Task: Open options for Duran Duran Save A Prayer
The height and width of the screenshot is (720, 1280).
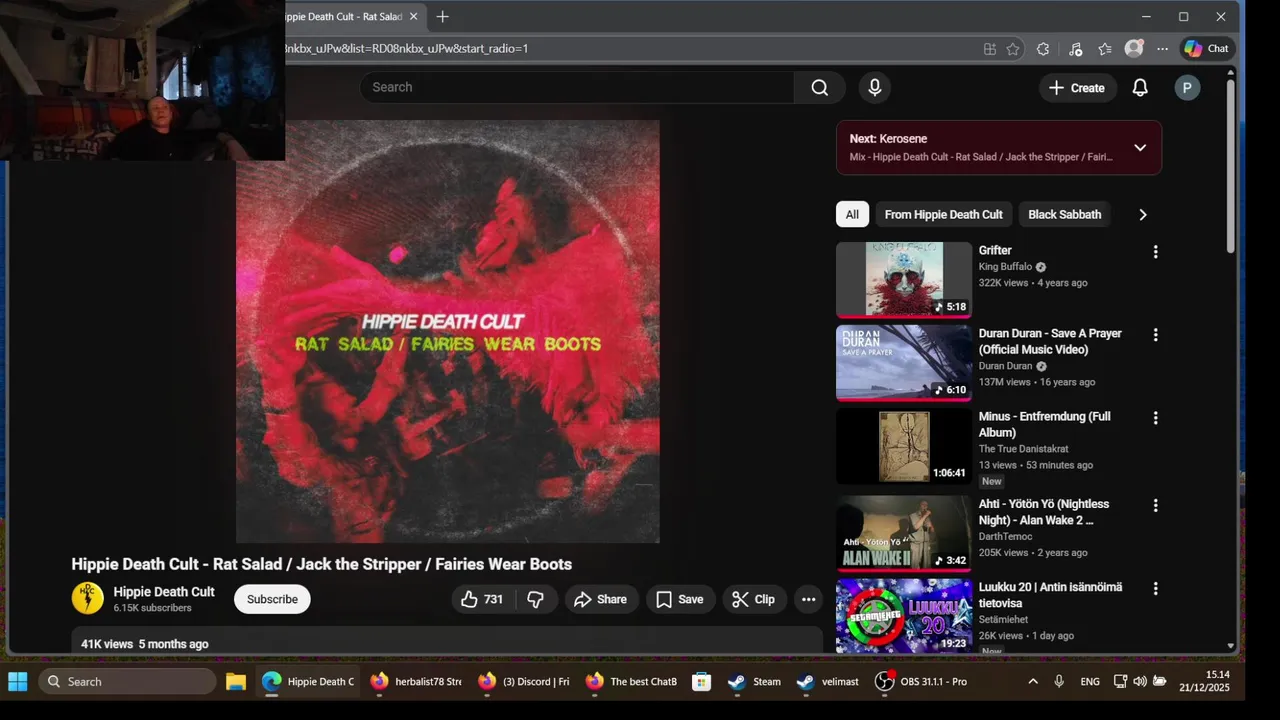Action: pos(1155,335)
